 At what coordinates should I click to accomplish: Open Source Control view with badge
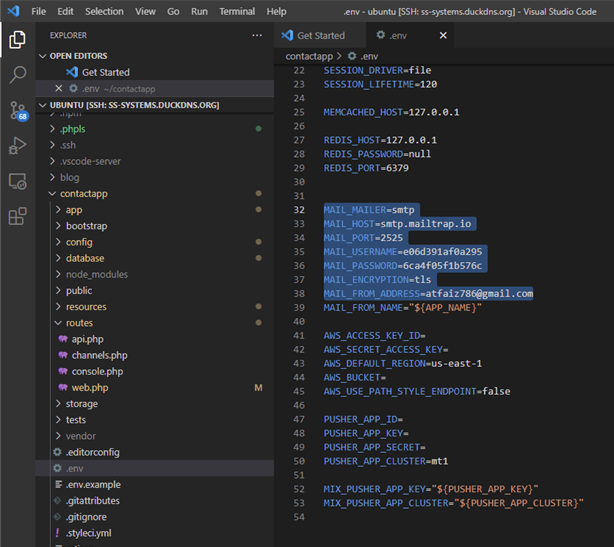click(17, 111)
